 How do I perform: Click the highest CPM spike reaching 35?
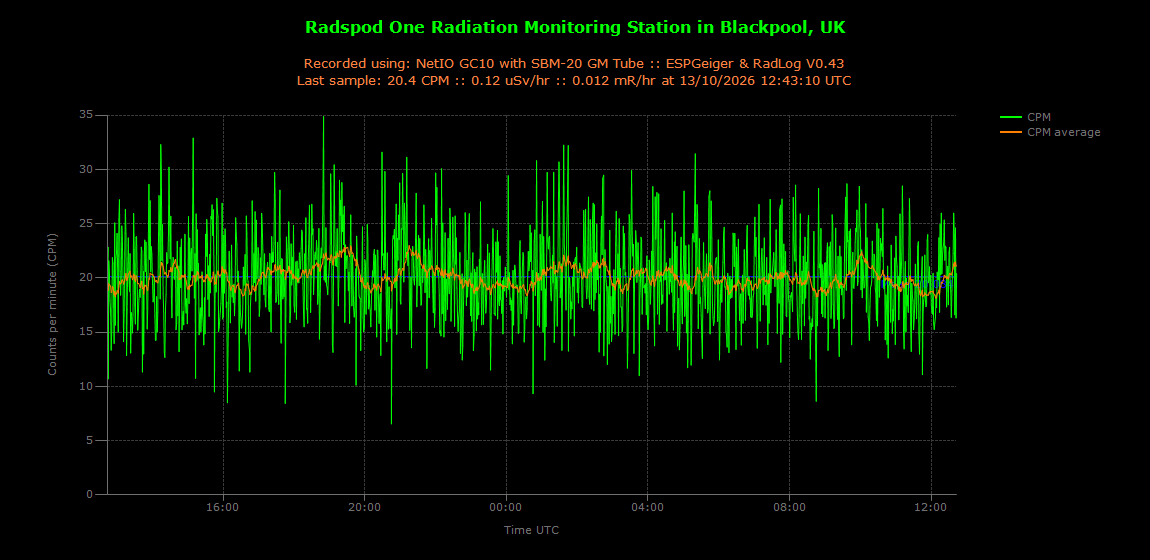(x=323, y=117)
